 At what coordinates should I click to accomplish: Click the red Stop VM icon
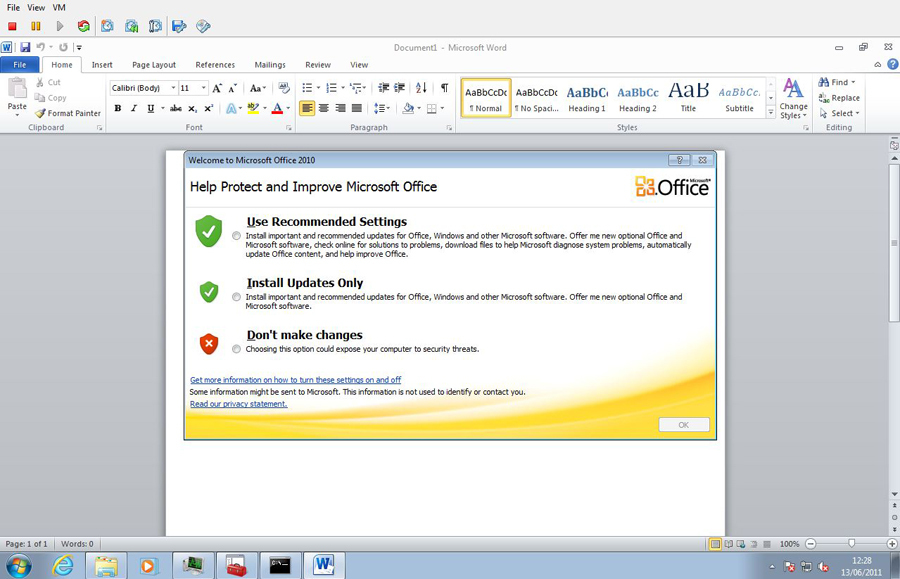(12, 26)
